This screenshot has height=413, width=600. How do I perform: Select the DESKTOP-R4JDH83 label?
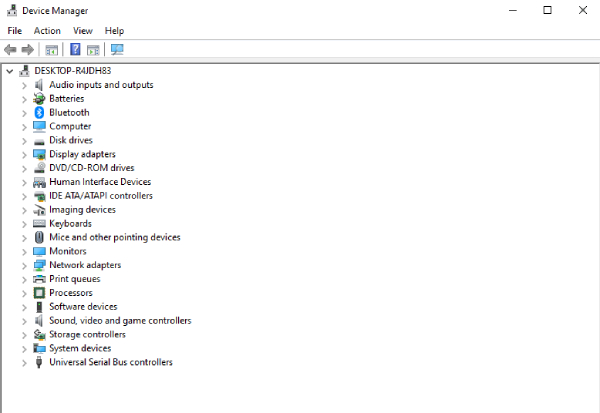pos(73,71)
